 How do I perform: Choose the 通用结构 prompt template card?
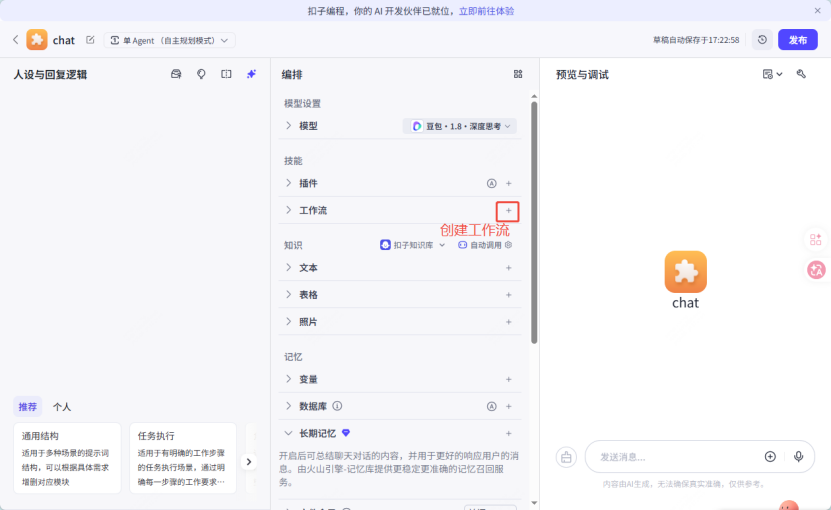[67, 458]
